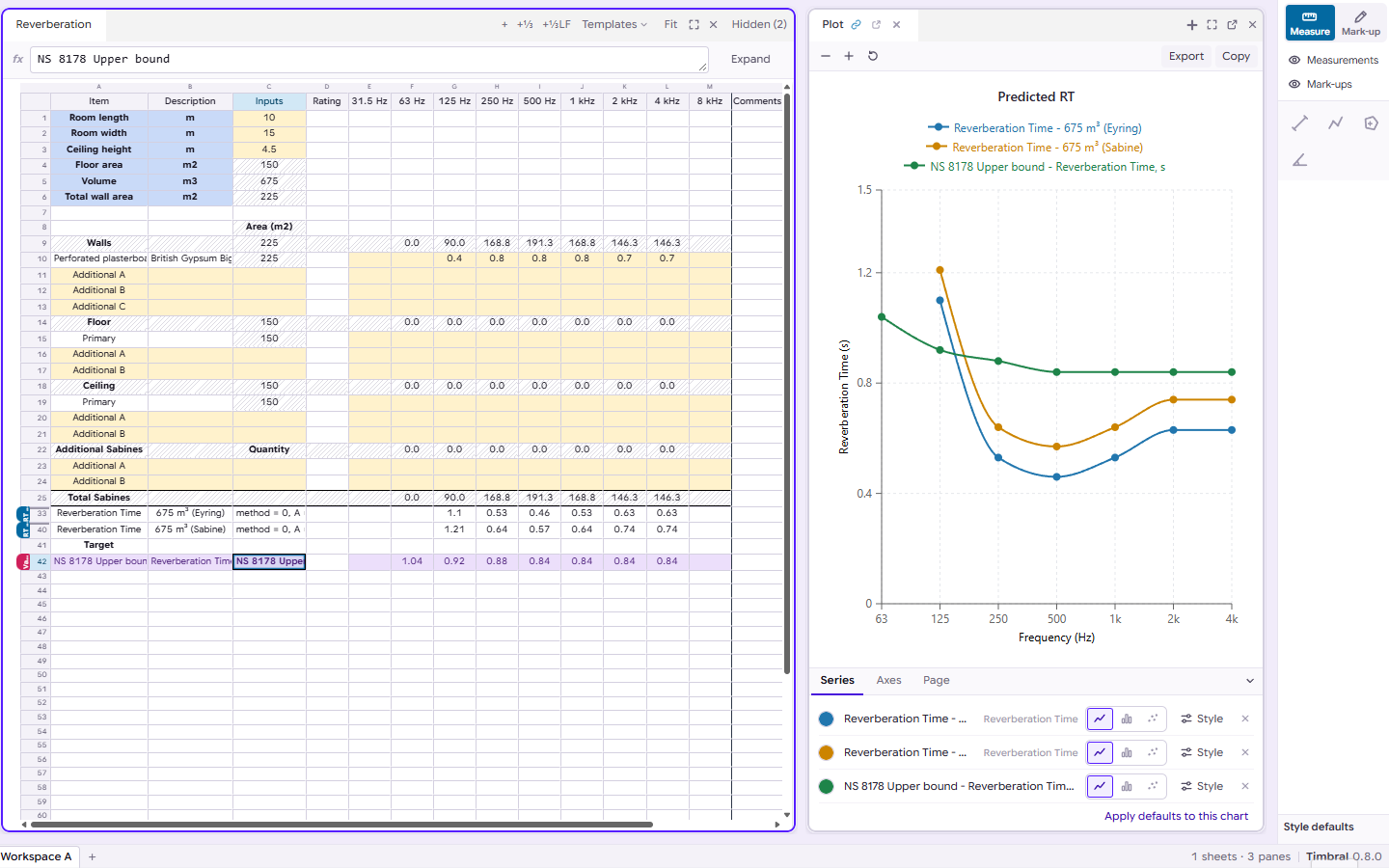This screenshot has height=868, width=1389.
Task: Reset the plot zoom
Action: coord(873,56)
